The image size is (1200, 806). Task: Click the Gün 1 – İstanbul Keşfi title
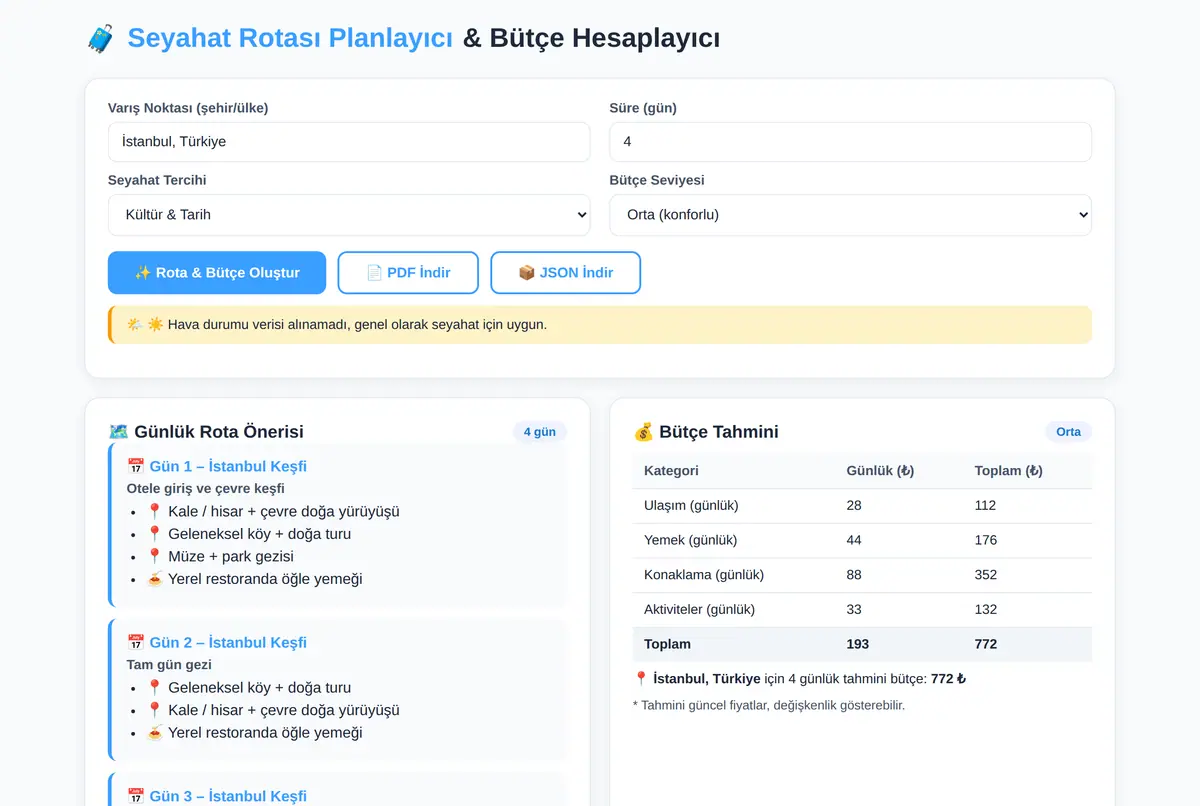coord(228,466)
